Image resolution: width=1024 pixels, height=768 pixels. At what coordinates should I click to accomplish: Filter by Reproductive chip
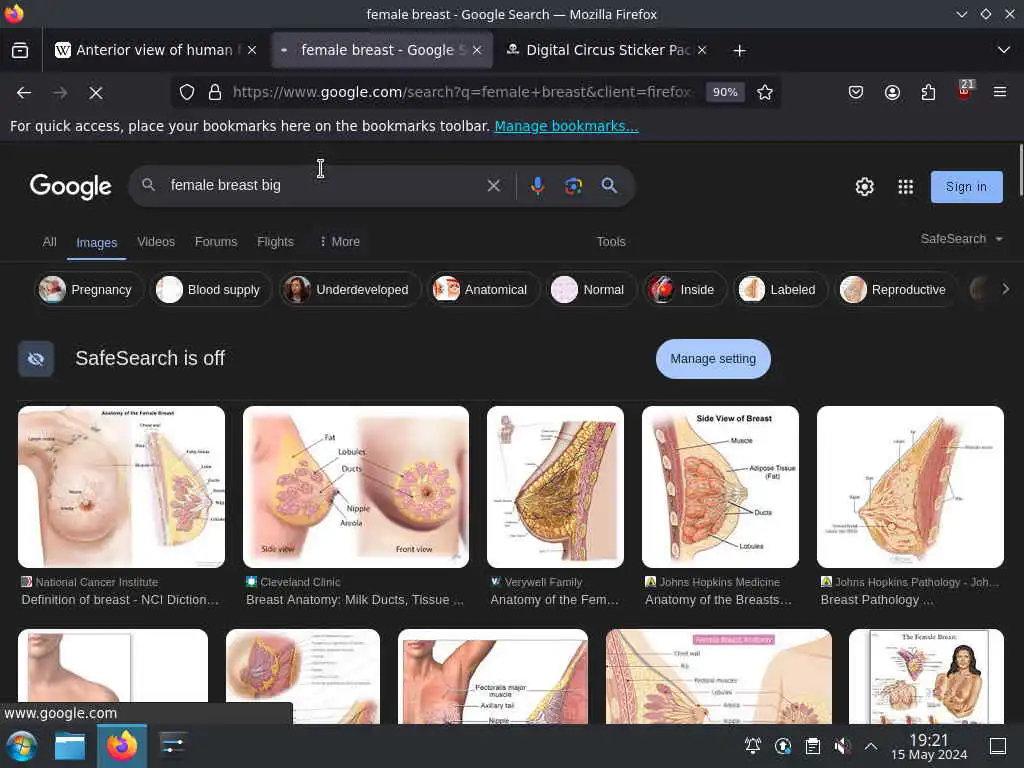tap(895, 289)
